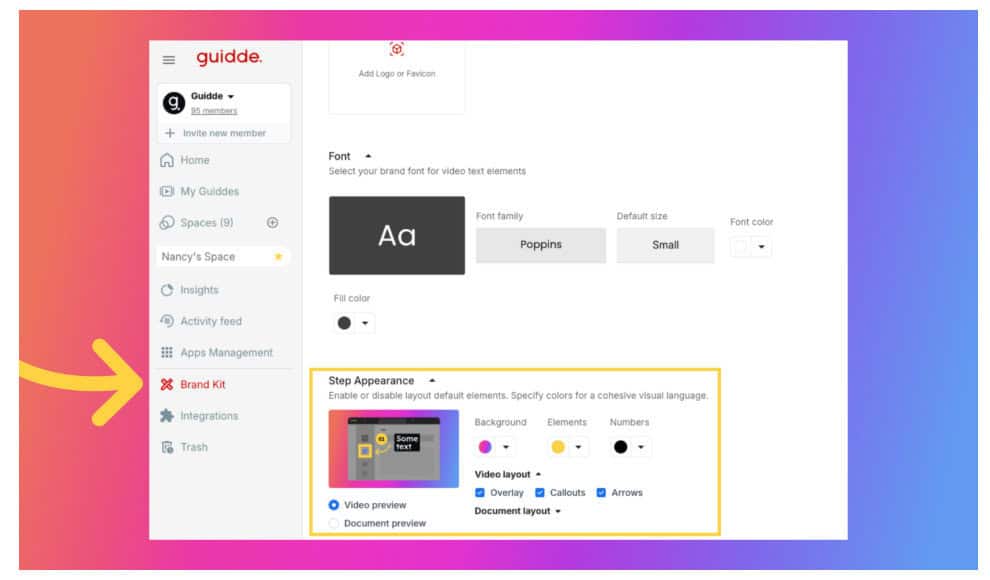The height and width of the screenshot is (580, 990).
Task: Click the black Numbers color swatch
Action: (621, 447)
